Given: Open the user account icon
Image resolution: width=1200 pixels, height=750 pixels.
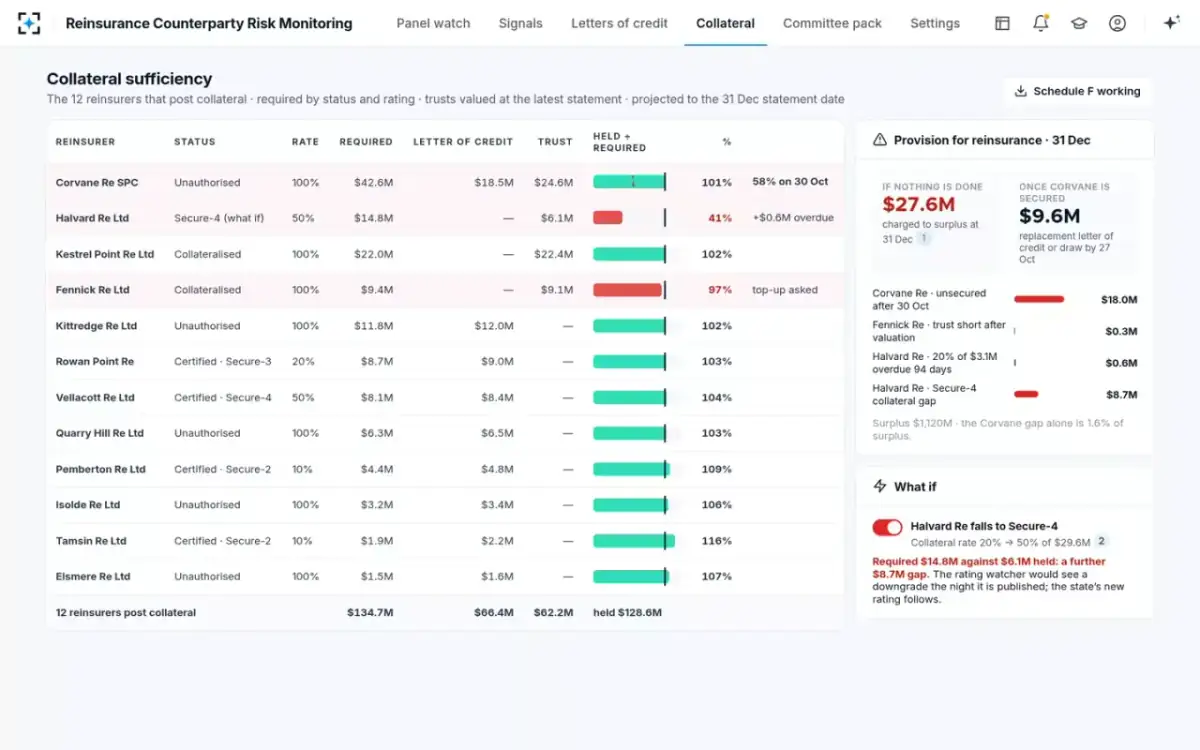Looking at the screenshot, I should coord(1117,23).
